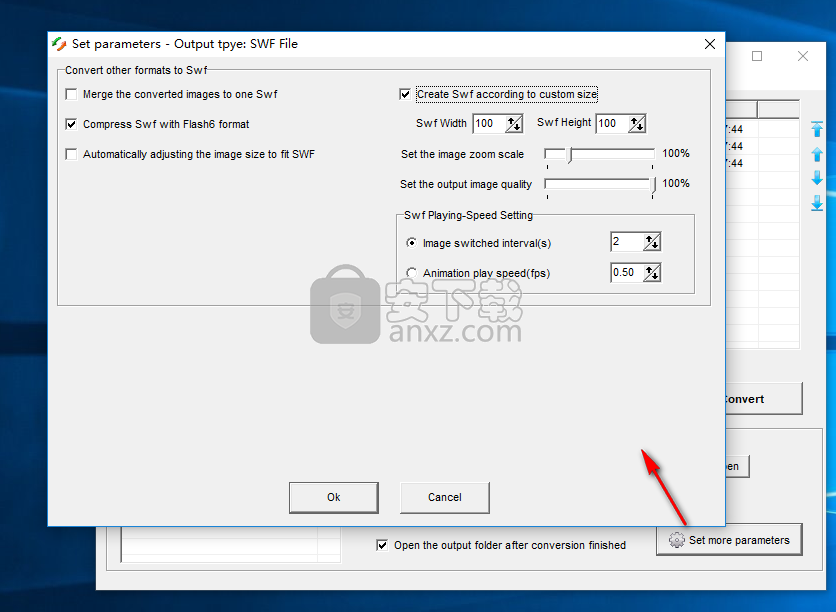Select Image switched interval(s) radio button

(412, 243)
